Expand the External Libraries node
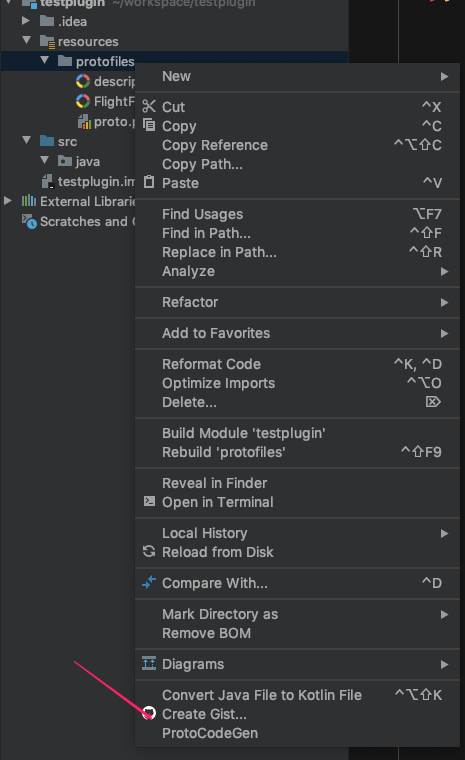The width and height of the screenshot is (465, 760). (x=8, y=200)
